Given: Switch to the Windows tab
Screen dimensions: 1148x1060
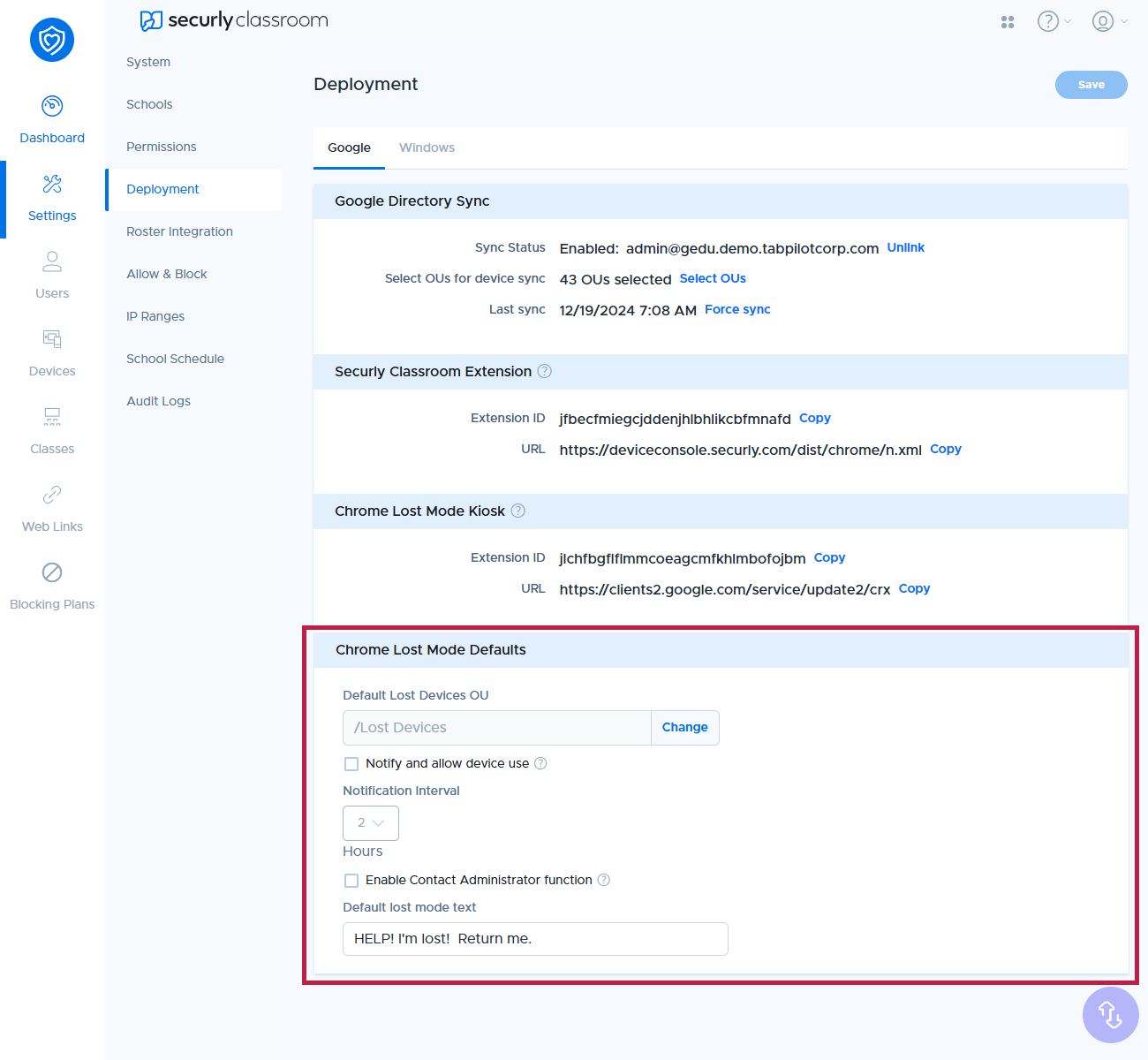Looking at the screenshot, I should pyautogui.click(x=427, y=148).
